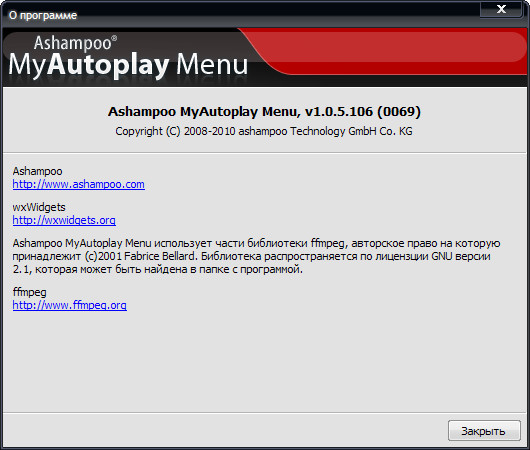Close the About dialog with the X icon
This screenshot has width=530, height=450.
coord(501,9)
